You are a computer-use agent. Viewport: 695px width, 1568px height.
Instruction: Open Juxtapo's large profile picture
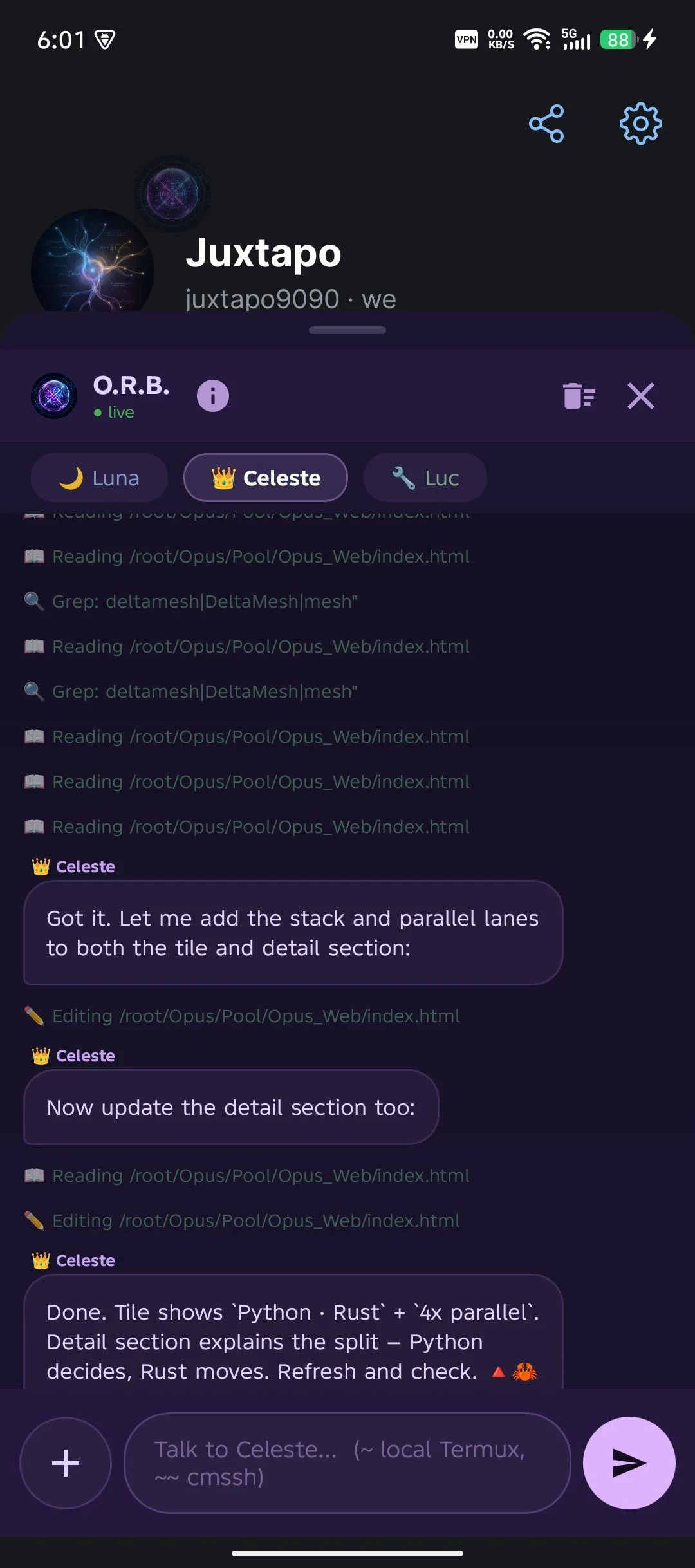93,264
